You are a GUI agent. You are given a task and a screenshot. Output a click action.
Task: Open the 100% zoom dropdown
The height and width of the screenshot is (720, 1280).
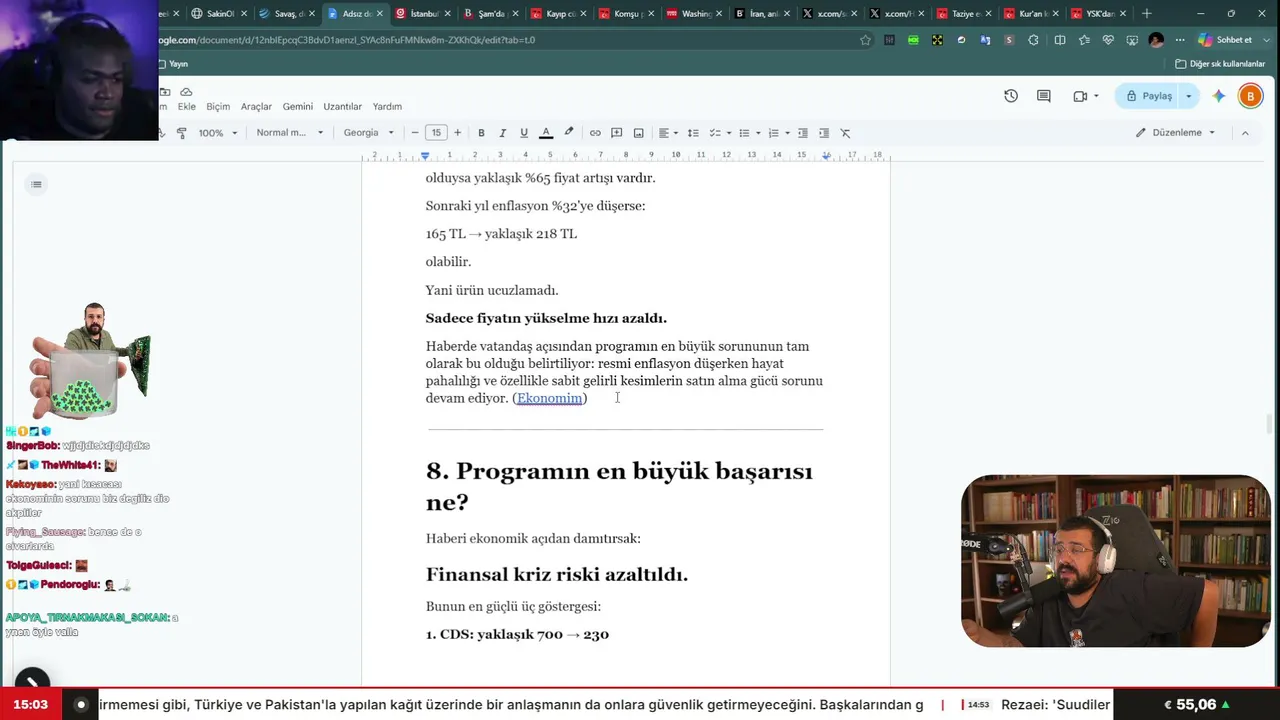(218, 133)
